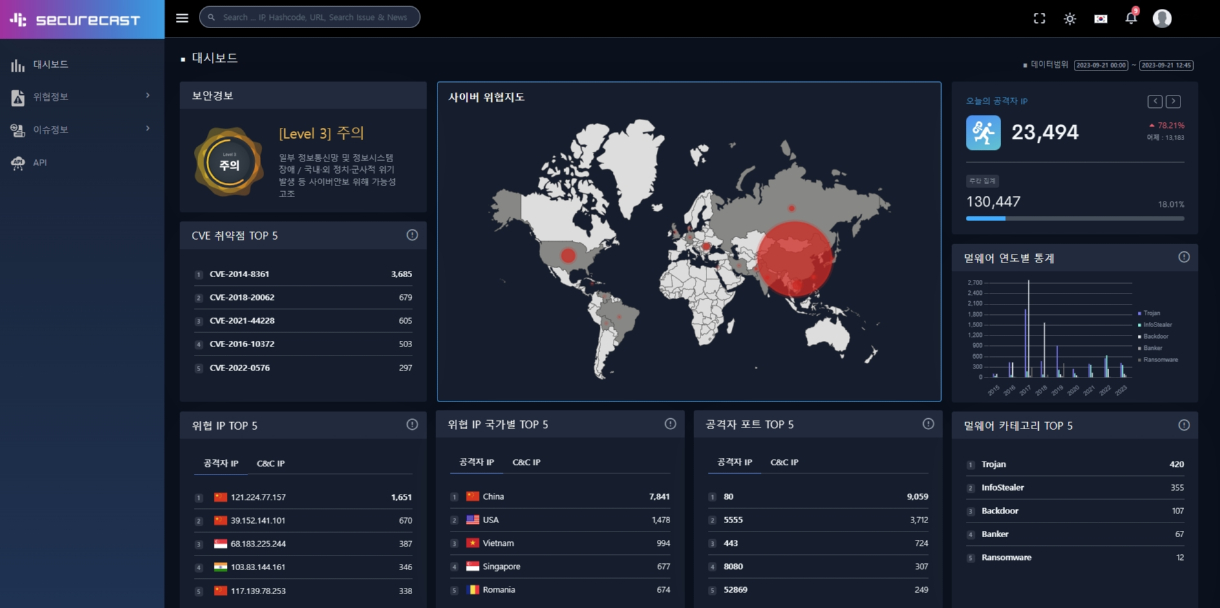Image resolution: width=1220 pixels, height=608 pixels.
Task: Open the CVE-2014-8361 vulnerability entry
Action: coord(239,273)
